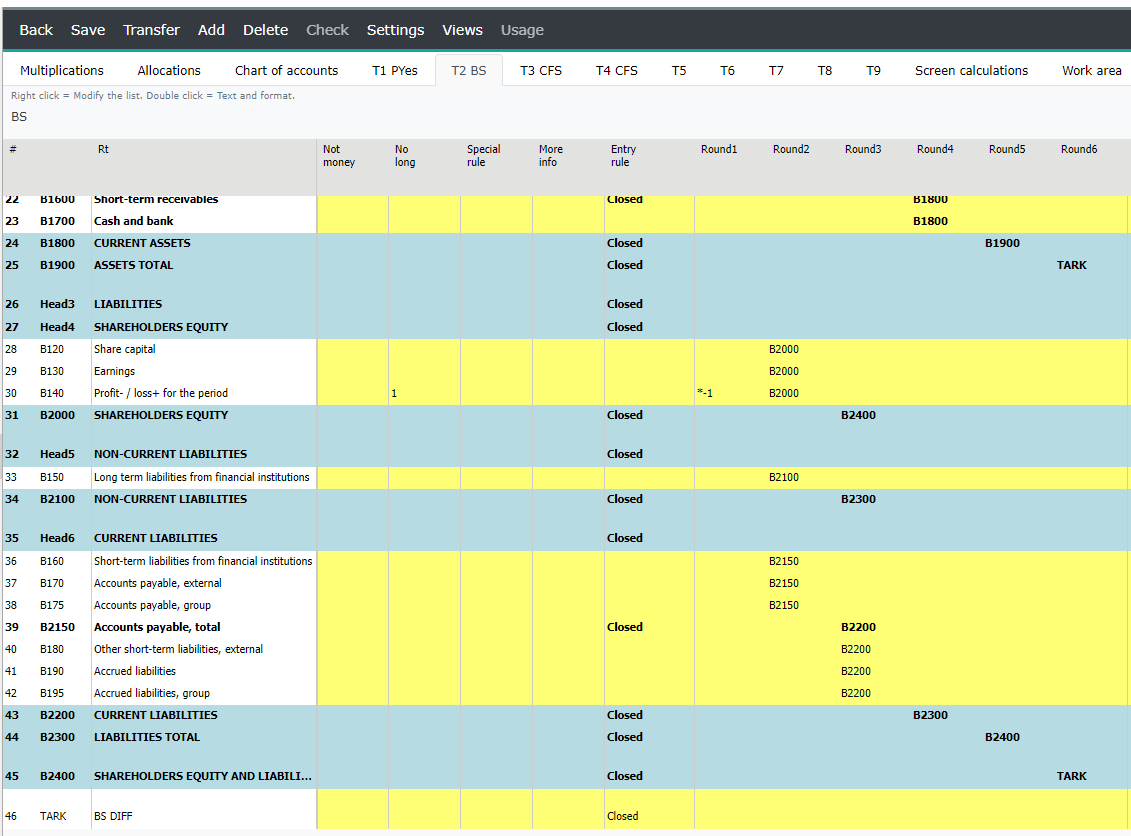Switch to tab T7
1131x836 pixels.
point(776,70)
